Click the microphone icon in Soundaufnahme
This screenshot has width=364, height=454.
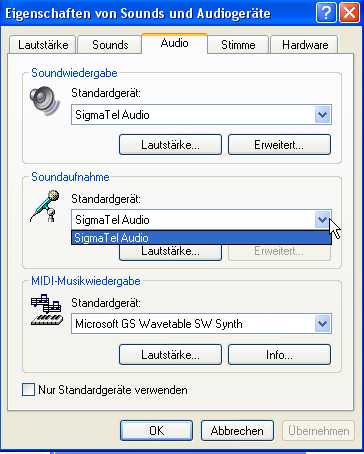pyautogui.click(x=45, y=206)
